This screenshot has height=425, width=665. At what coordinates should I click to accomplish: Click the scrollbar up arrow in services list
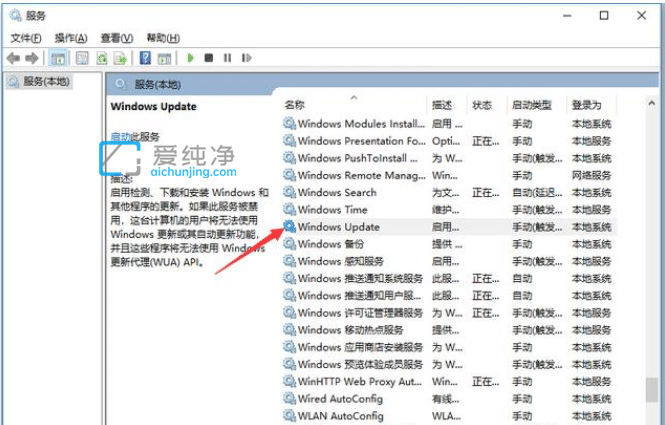point(651,103)
